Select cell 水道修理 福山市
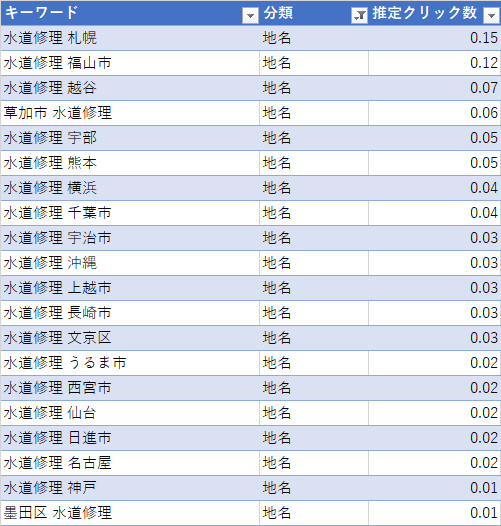The image size is (501, 526). pyautogui.click(x=130, y=63)
